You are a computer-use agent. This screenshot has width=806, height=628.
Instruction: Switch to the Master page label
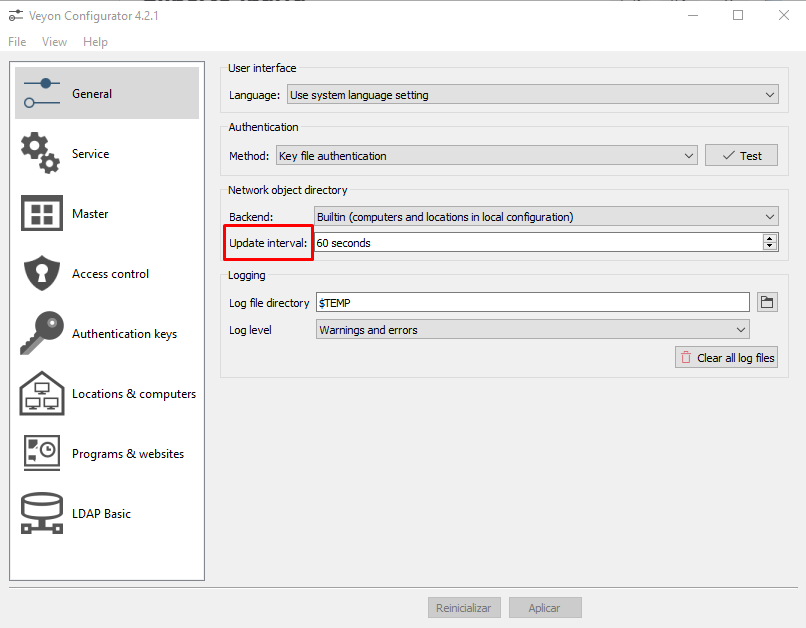90,214
